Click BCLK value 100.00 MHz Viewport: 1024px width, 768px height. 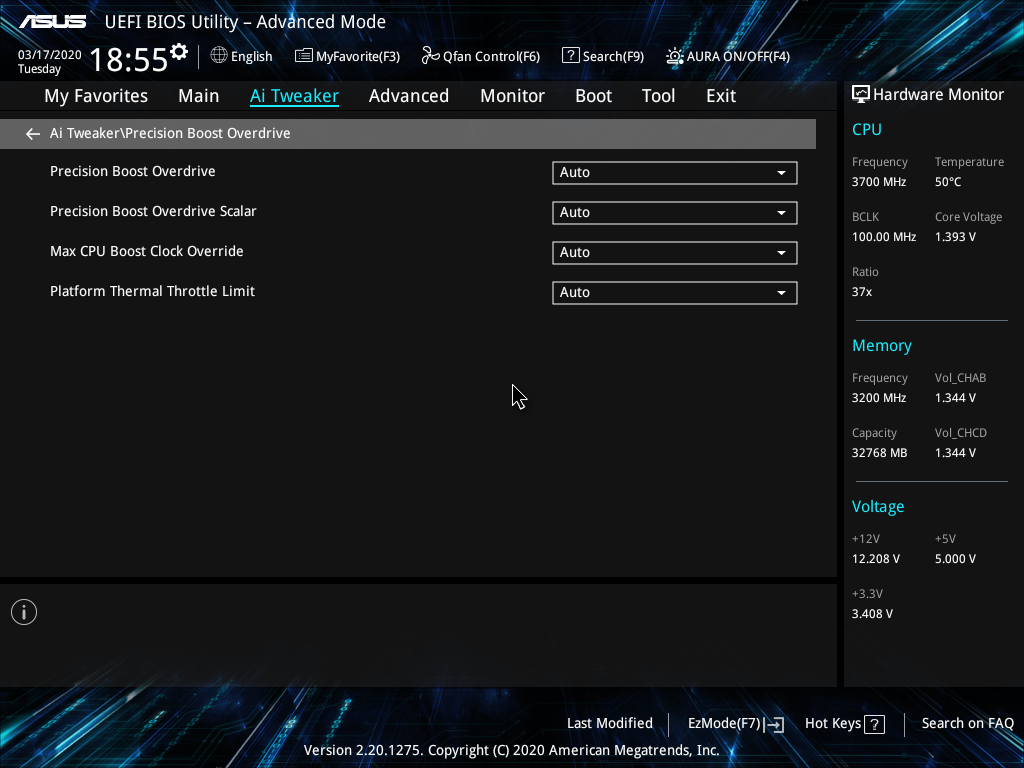pos(884,237)
